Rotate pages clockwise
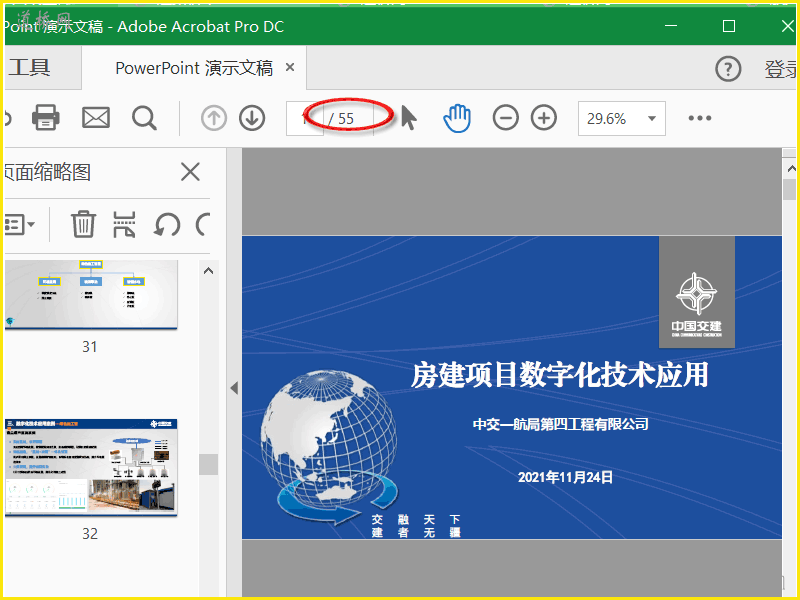The width and height of the screenshot is (800, 600). 203,224
